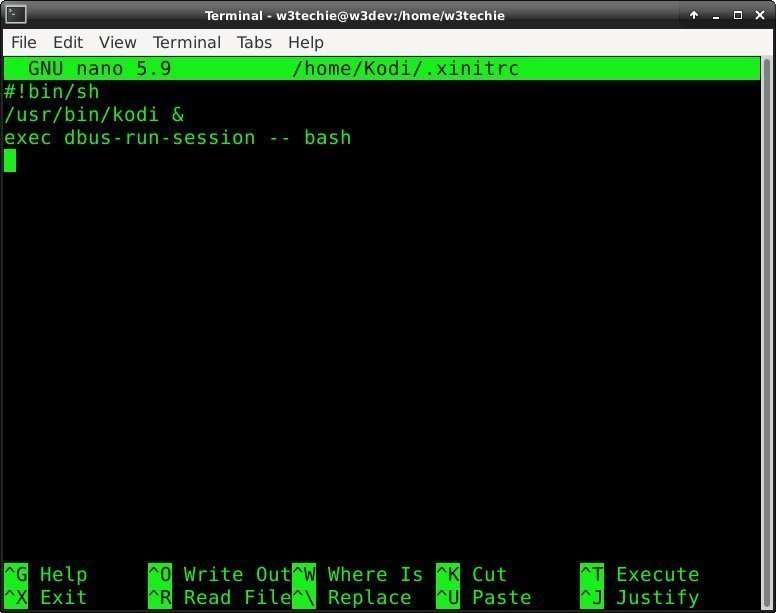Click the keep-above arrow window button
Screen dimensions: 776x613
pyautogui.click(x=694, y=15)
